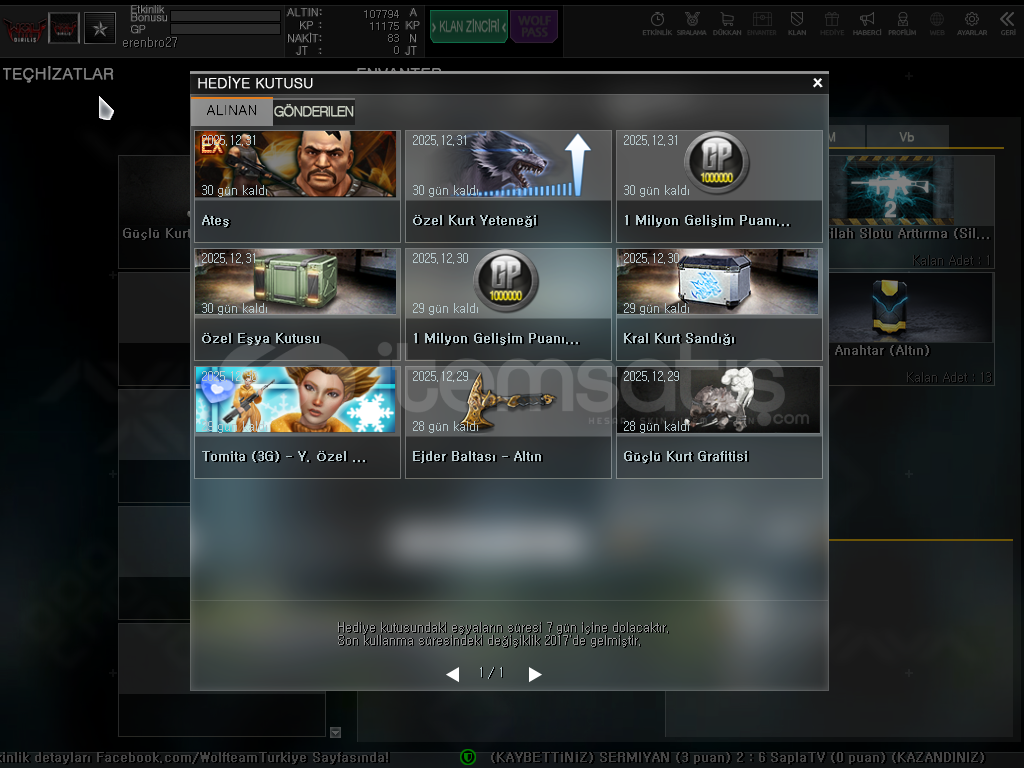Click the Klan Zinciri button

[469, 27]
